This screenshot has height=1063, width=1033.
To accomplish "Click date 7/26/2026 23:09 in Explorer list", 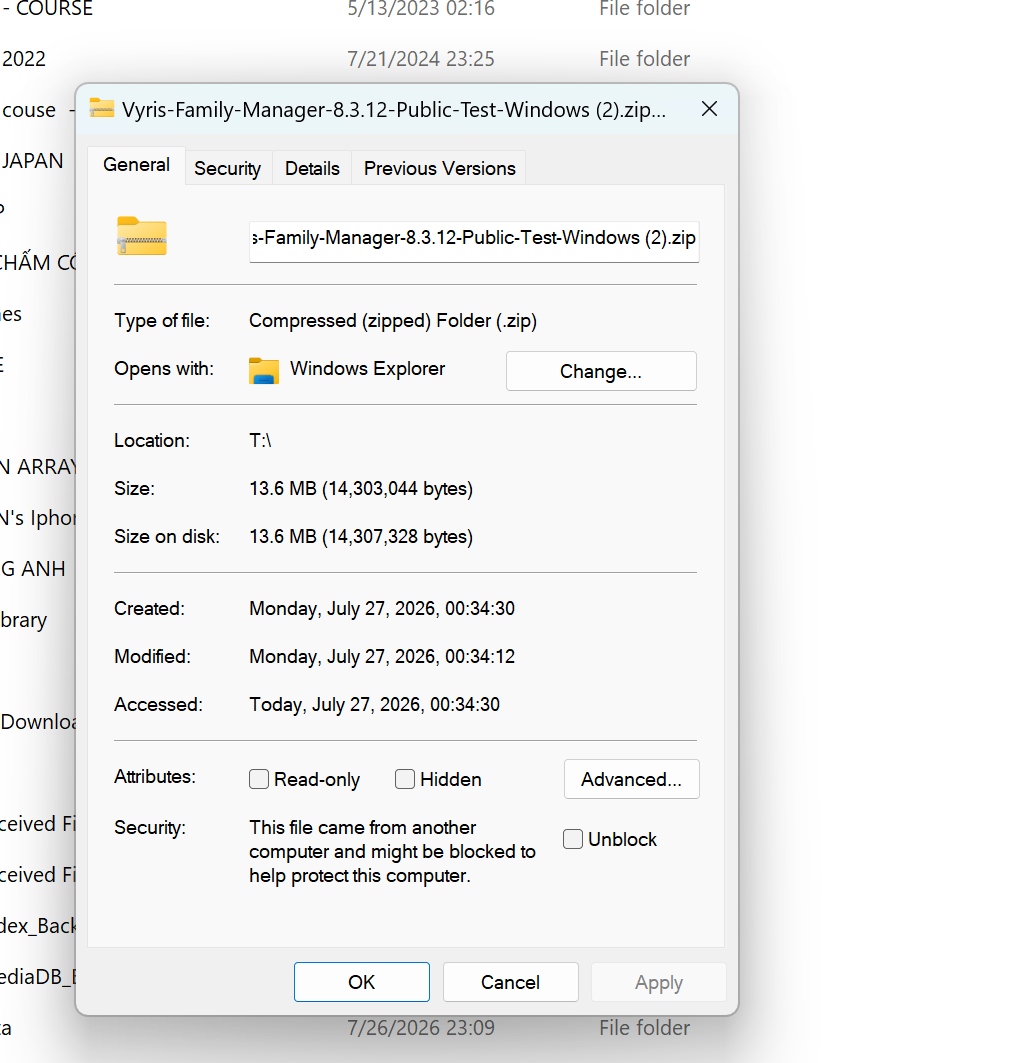I will click(x=421, y=1028).
